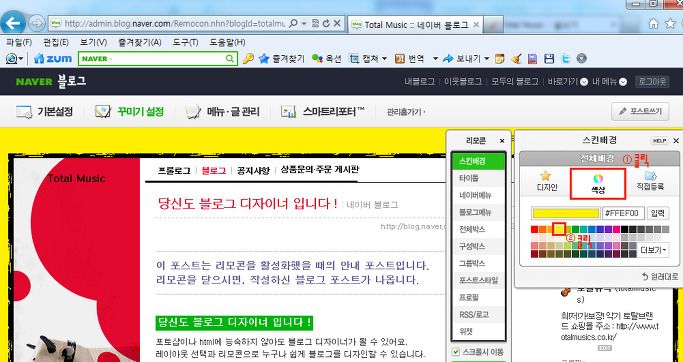Viewport: 683px width, 362px height.
Task: Click 이웃블로그 link in header
Action: point(463,81)
